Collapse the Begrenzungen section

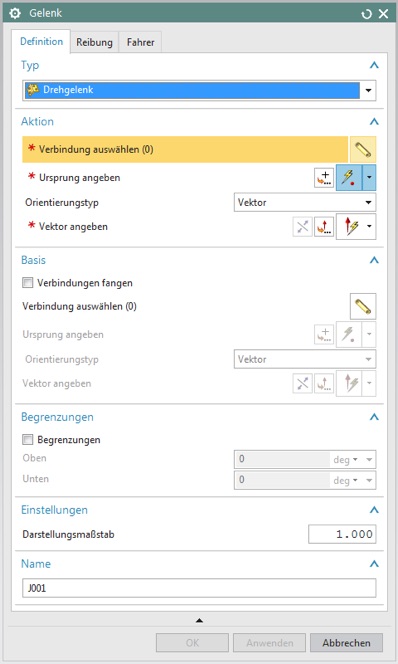pyautogui.click(x=374, y=417)
